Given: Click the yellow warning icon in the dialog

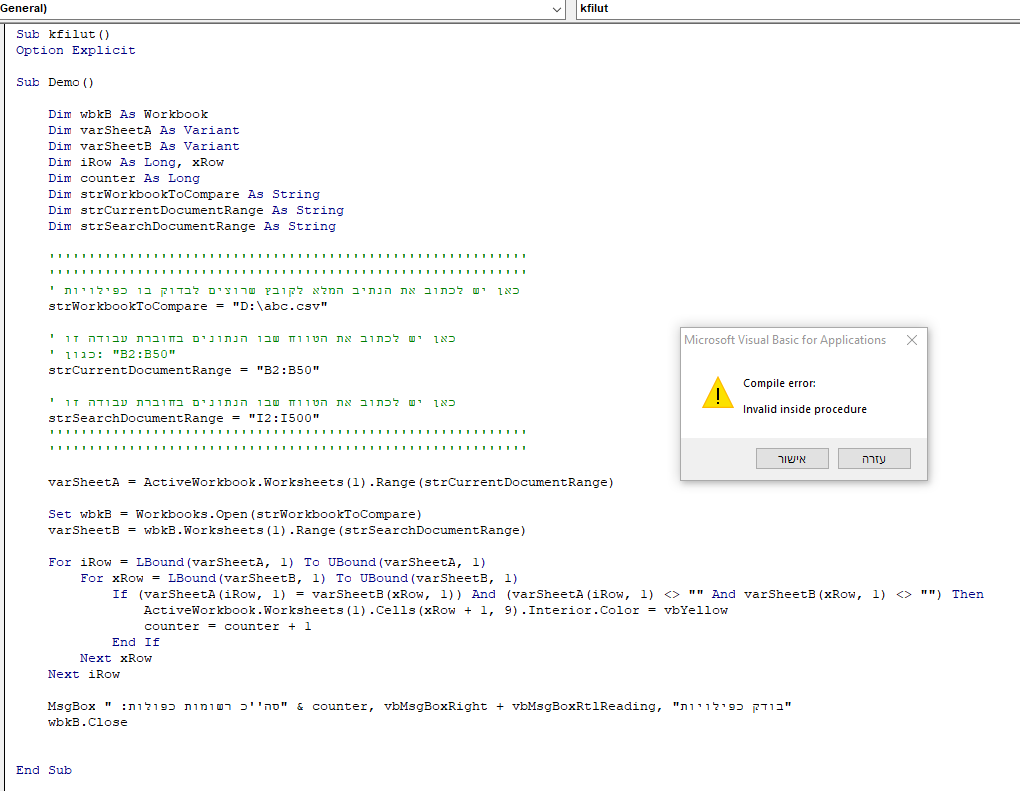Looking at the screenshot, I should 718,393.
